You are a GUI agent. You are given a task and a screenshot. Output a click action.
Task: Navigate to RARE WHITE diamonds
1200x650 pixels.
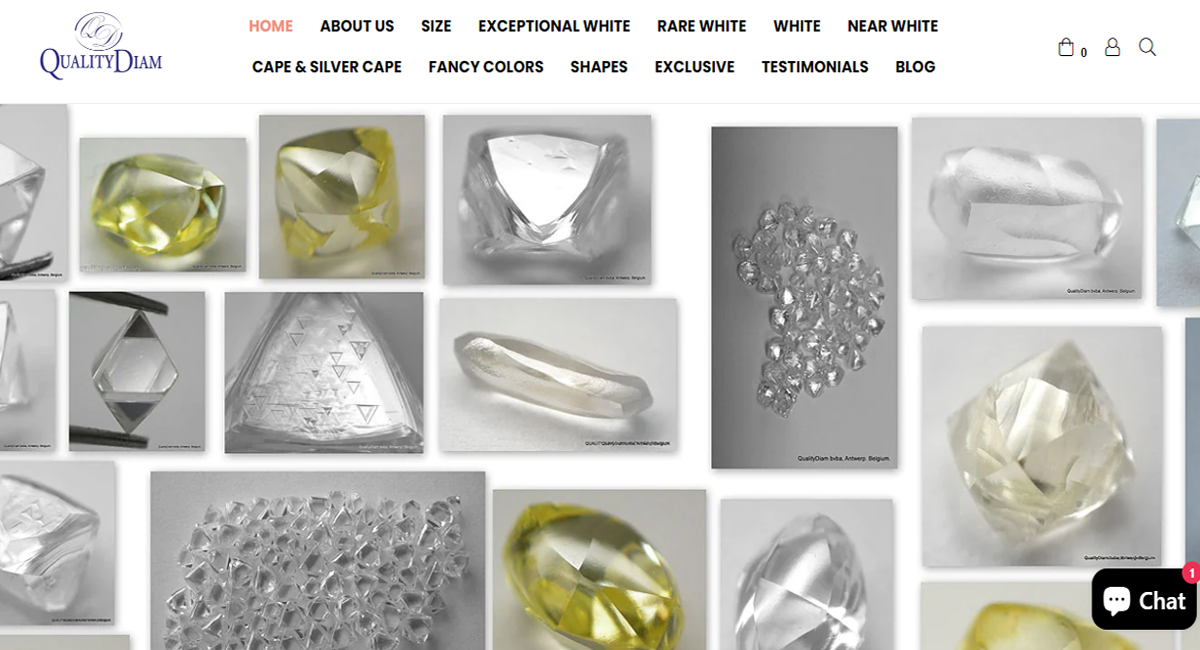702,26
